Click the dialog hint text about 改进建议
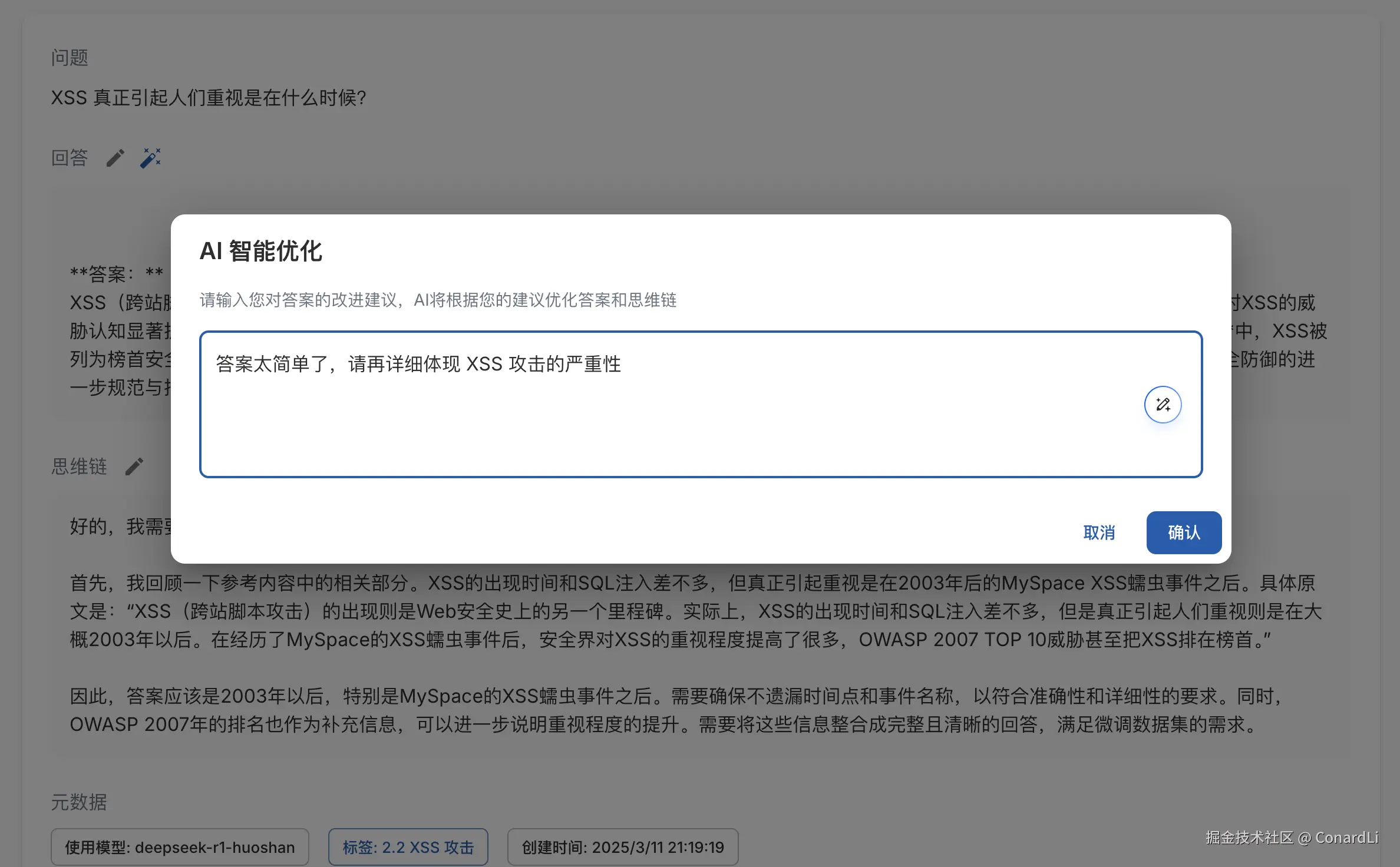Screen dimensions: 1400x867 [x=438, y=300]
